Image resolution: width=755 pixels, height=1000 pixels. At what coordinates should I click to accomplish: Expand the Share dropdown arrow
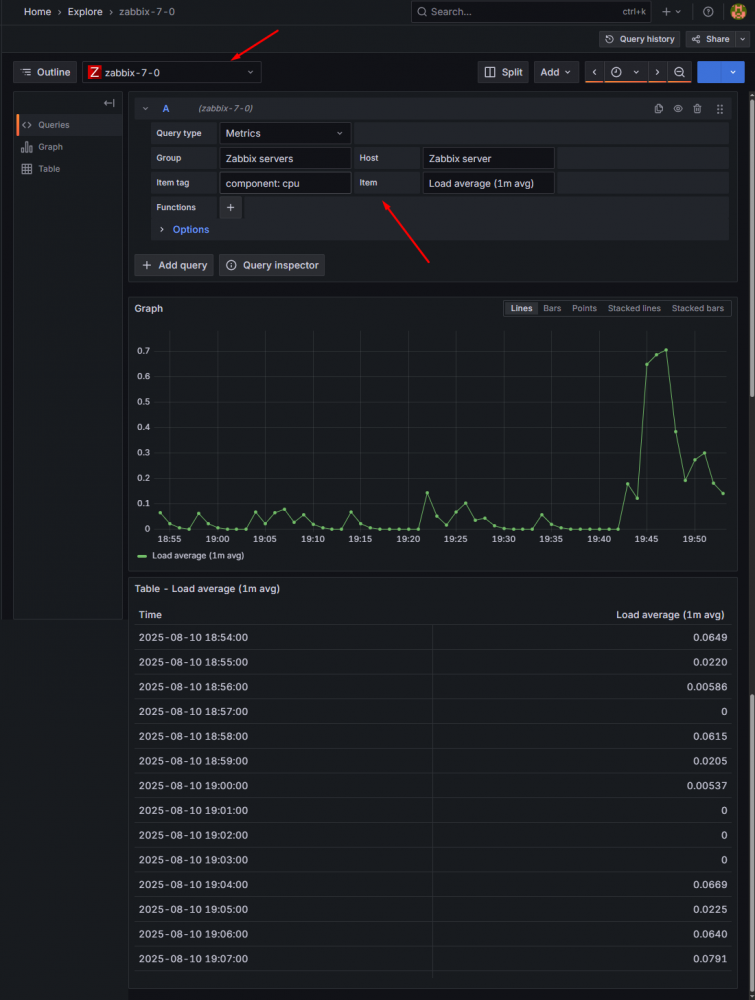[x=742, y=39]
